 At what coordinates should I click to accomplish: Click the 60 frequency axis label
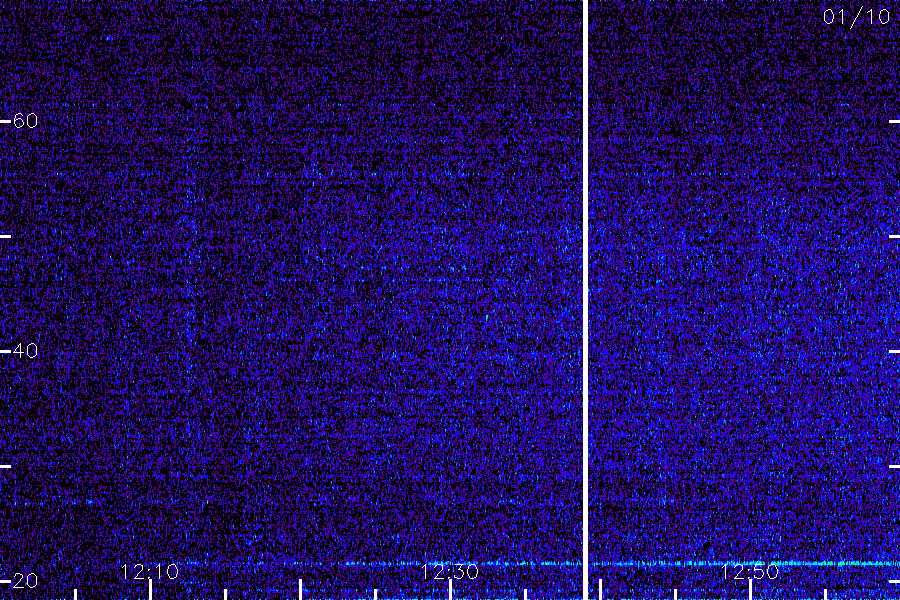[25, 121]
